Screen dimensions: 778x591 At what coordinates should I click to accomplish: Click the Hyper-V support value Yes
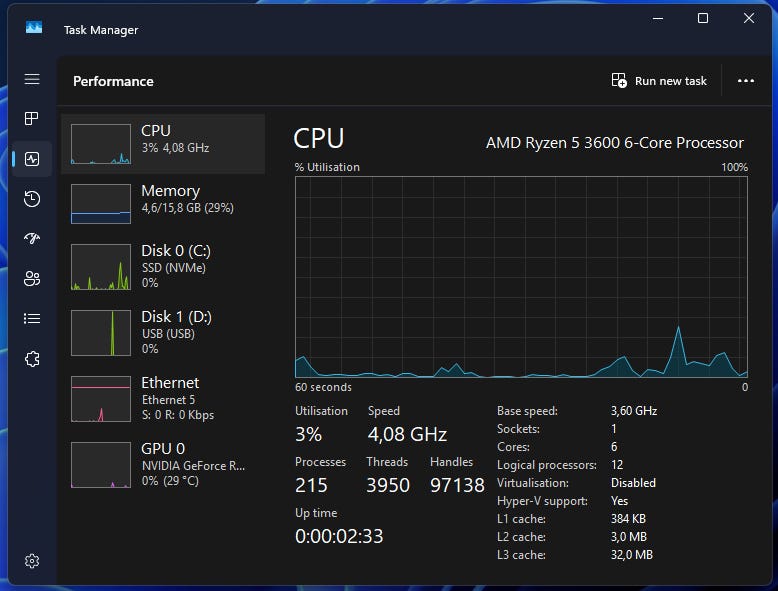619,501
